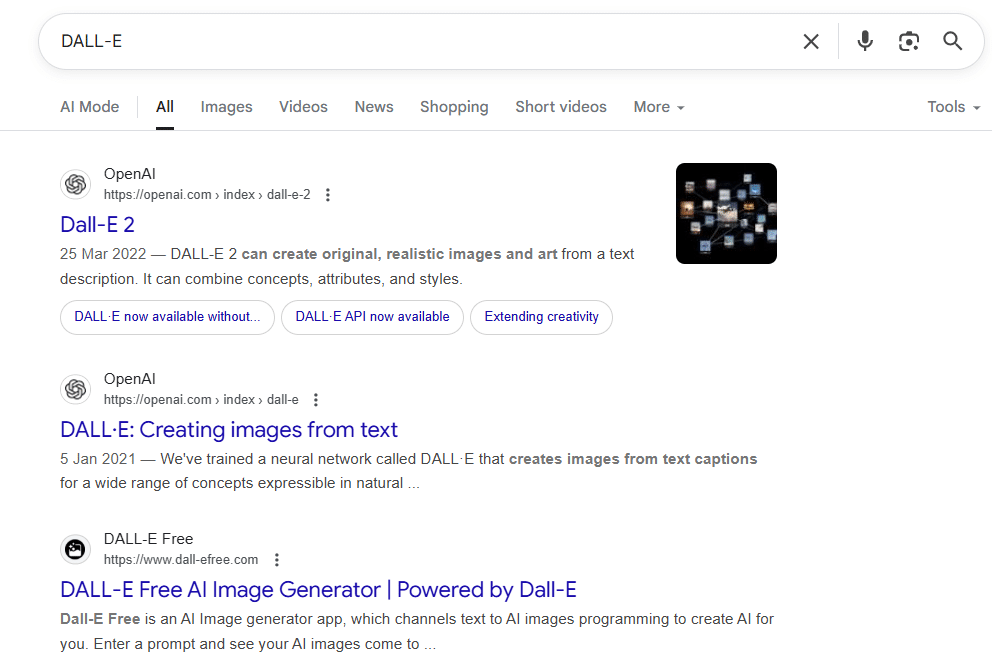Image resolution: width=992 pixels, height=662 pixels.
Task: Show Short videos results
Action: [x=561, y=107]
